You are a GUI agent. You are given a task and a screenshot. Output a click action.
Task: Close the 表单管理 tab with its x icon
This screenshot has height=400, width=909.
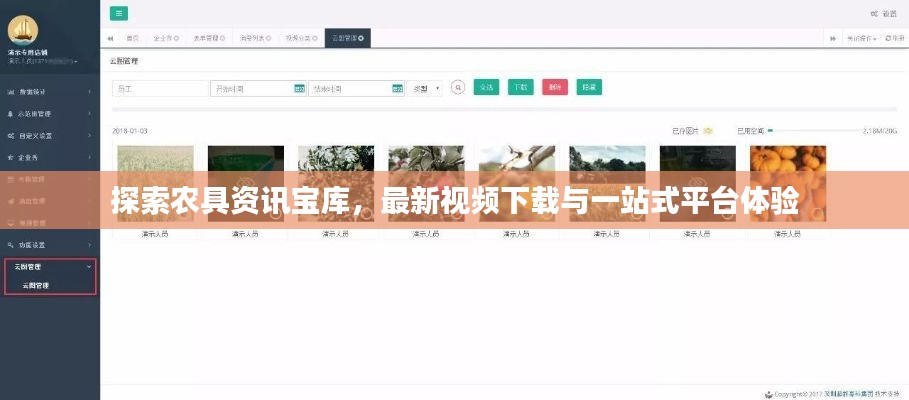pyautogui.click(x=223, y=38)
